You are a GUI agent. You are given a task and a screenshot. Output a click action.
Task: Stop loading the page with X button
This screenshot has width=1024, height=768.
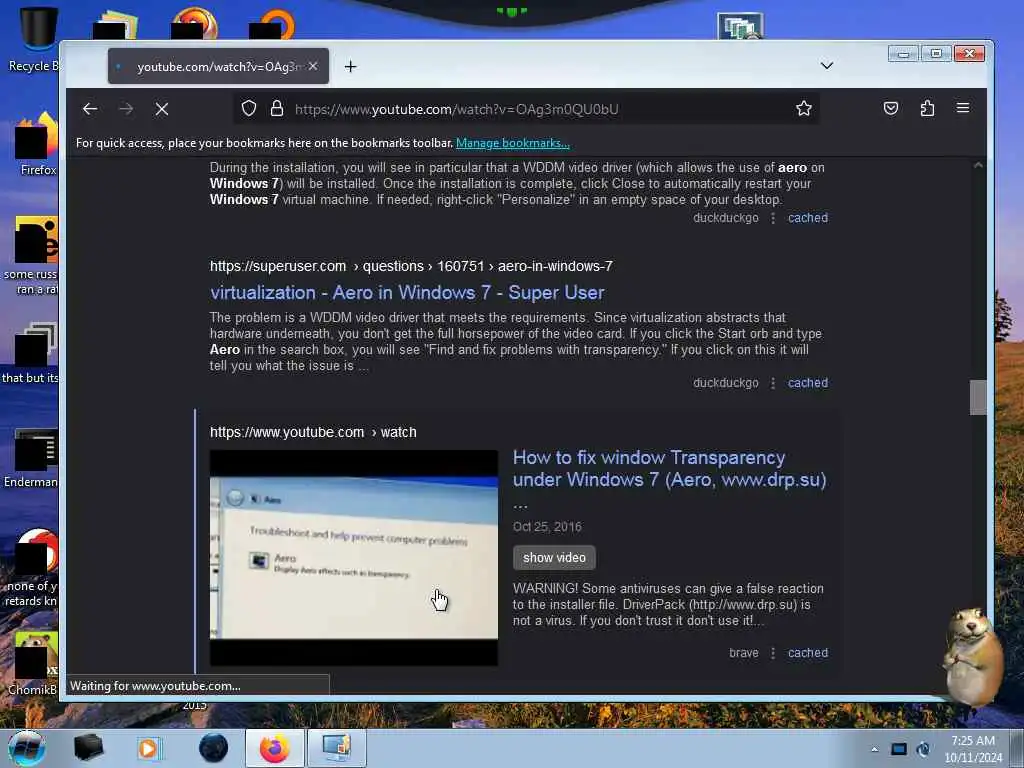(x=162, y=109)
